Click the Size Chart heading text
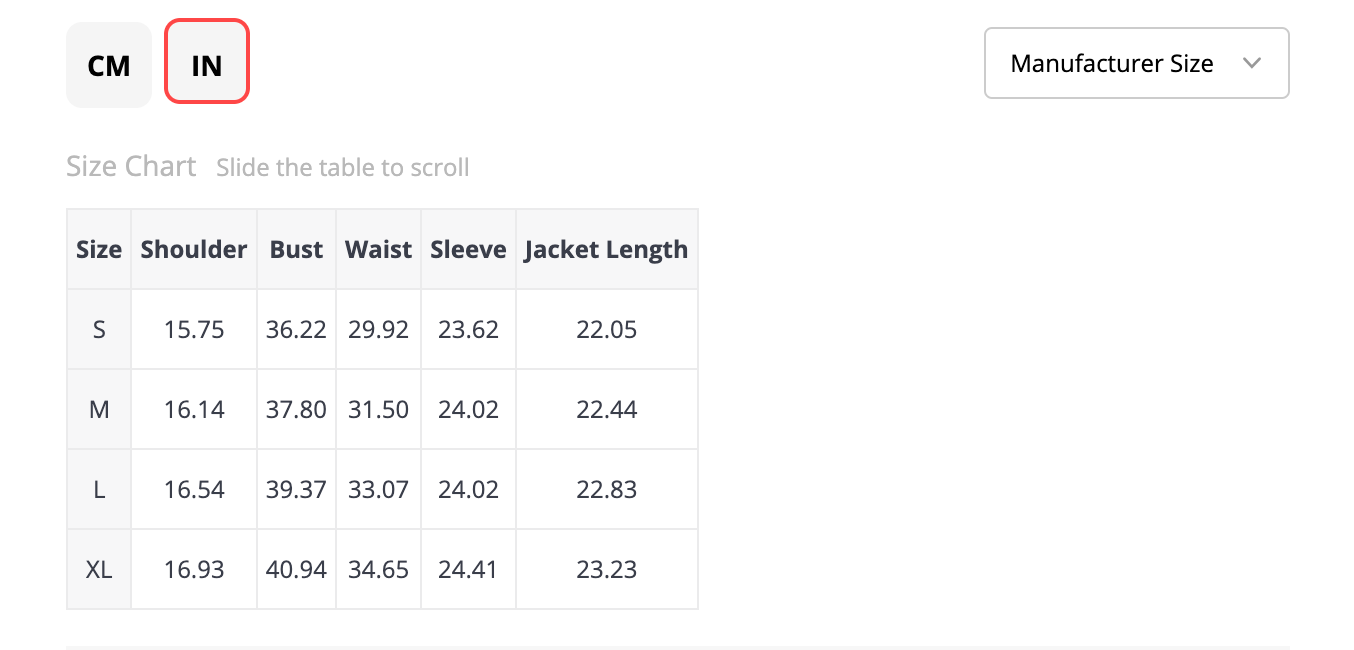The width and height of the screenshot is (1354, 650). pos(131,166)
